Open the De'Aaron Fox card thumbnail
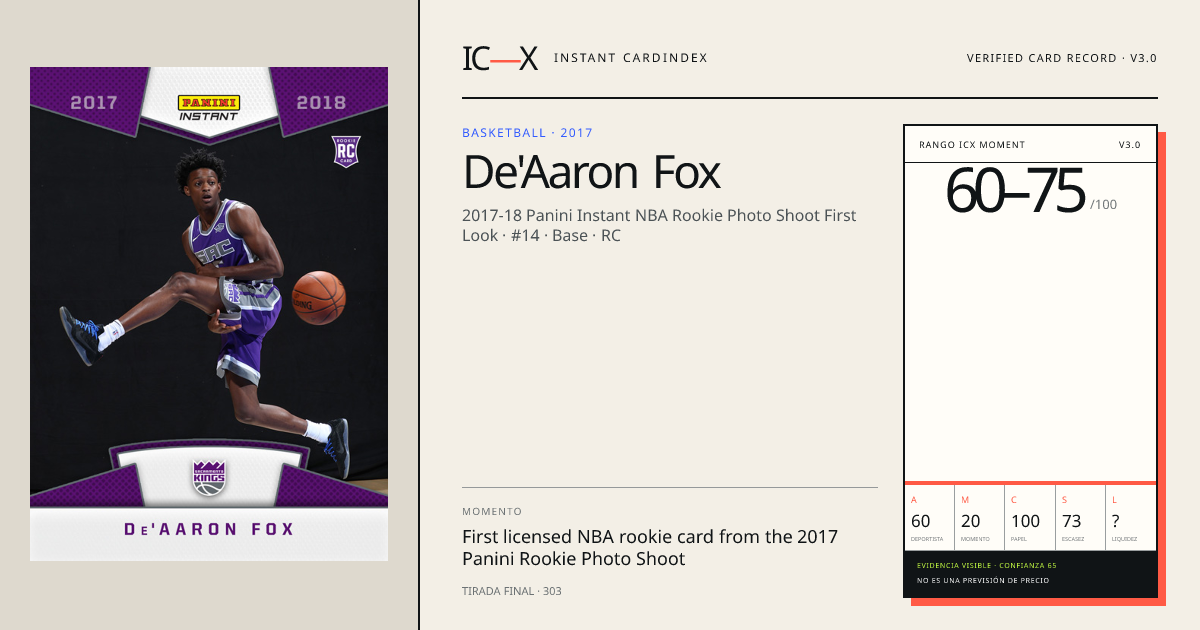The width and height of the screenshot is (1200, 630). click(209, 314)
